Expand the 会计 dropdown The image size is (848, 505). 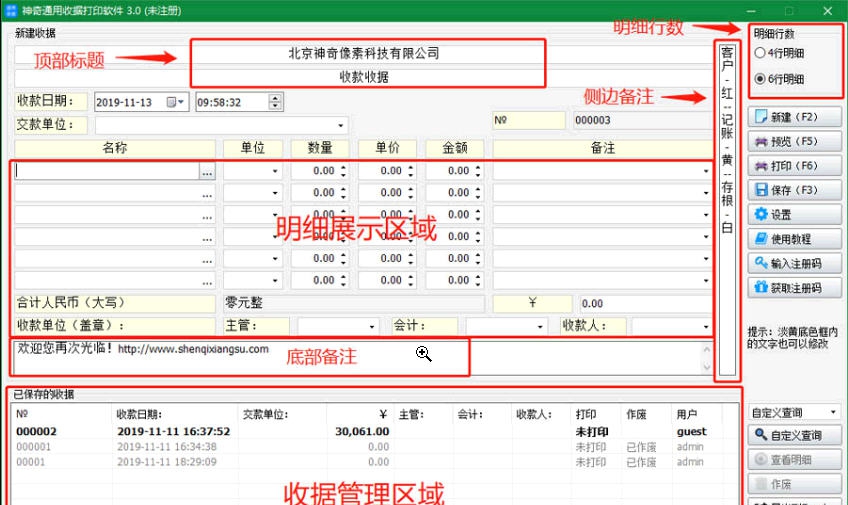(x=540, y=327)
